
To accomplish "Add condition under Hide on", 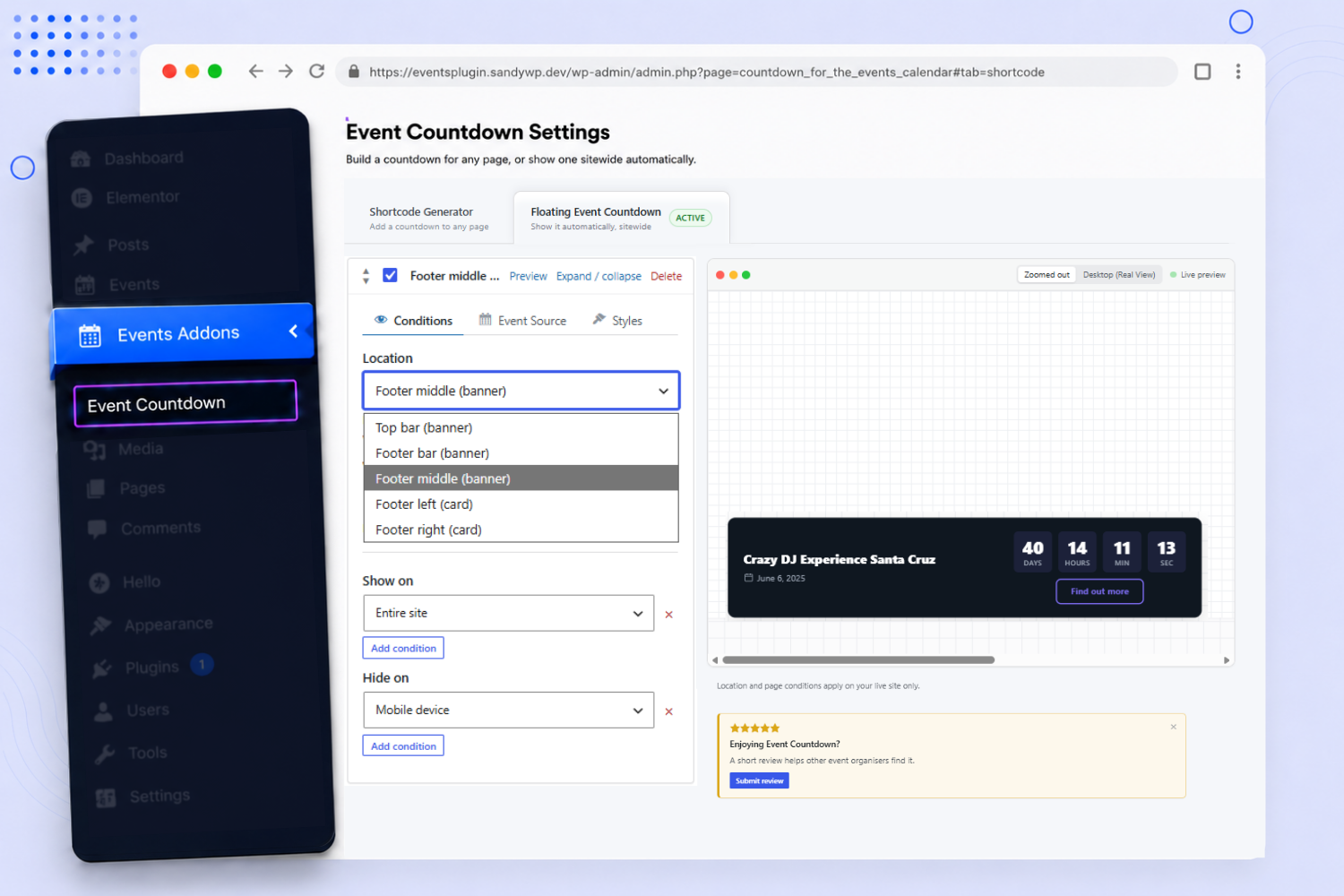I will [x=403, y=745].
